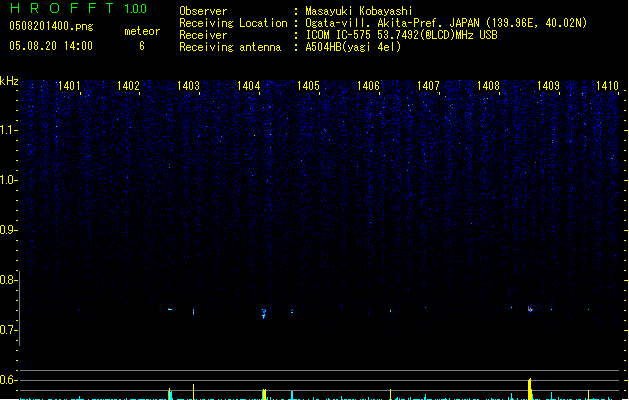Screen dimensions: 629x400
Task: Click the yellow intensity spike just after 1403
Action: pos(193,392)
